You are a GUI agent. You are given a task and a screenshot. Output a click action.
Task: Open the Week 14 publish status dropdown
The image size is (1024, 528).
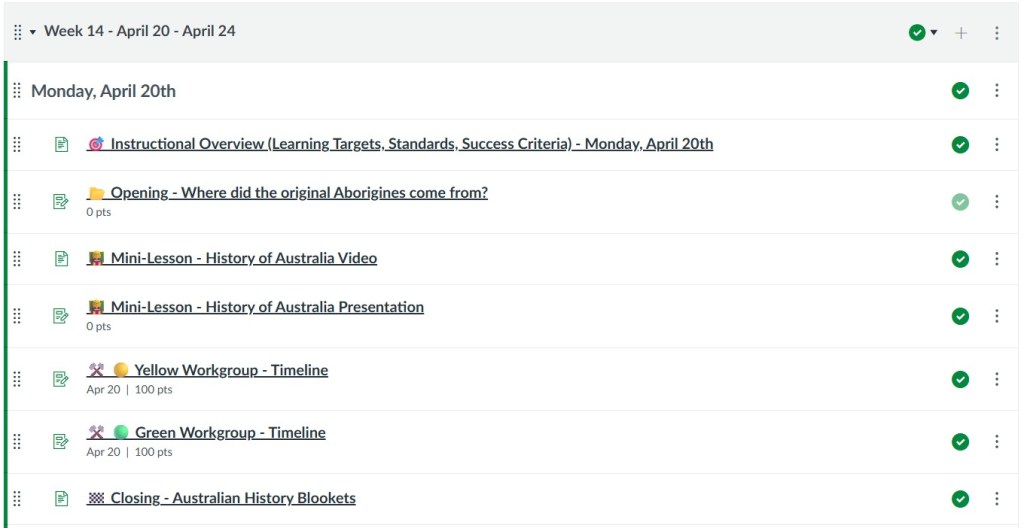point(923,33)
